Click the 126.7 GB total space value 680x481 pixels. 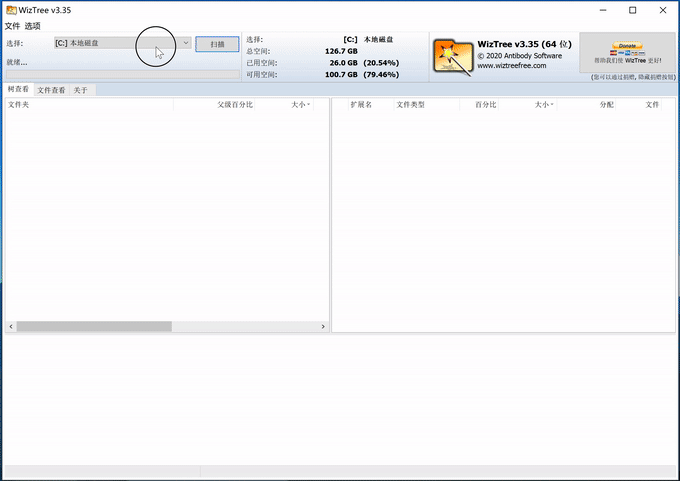341,51
